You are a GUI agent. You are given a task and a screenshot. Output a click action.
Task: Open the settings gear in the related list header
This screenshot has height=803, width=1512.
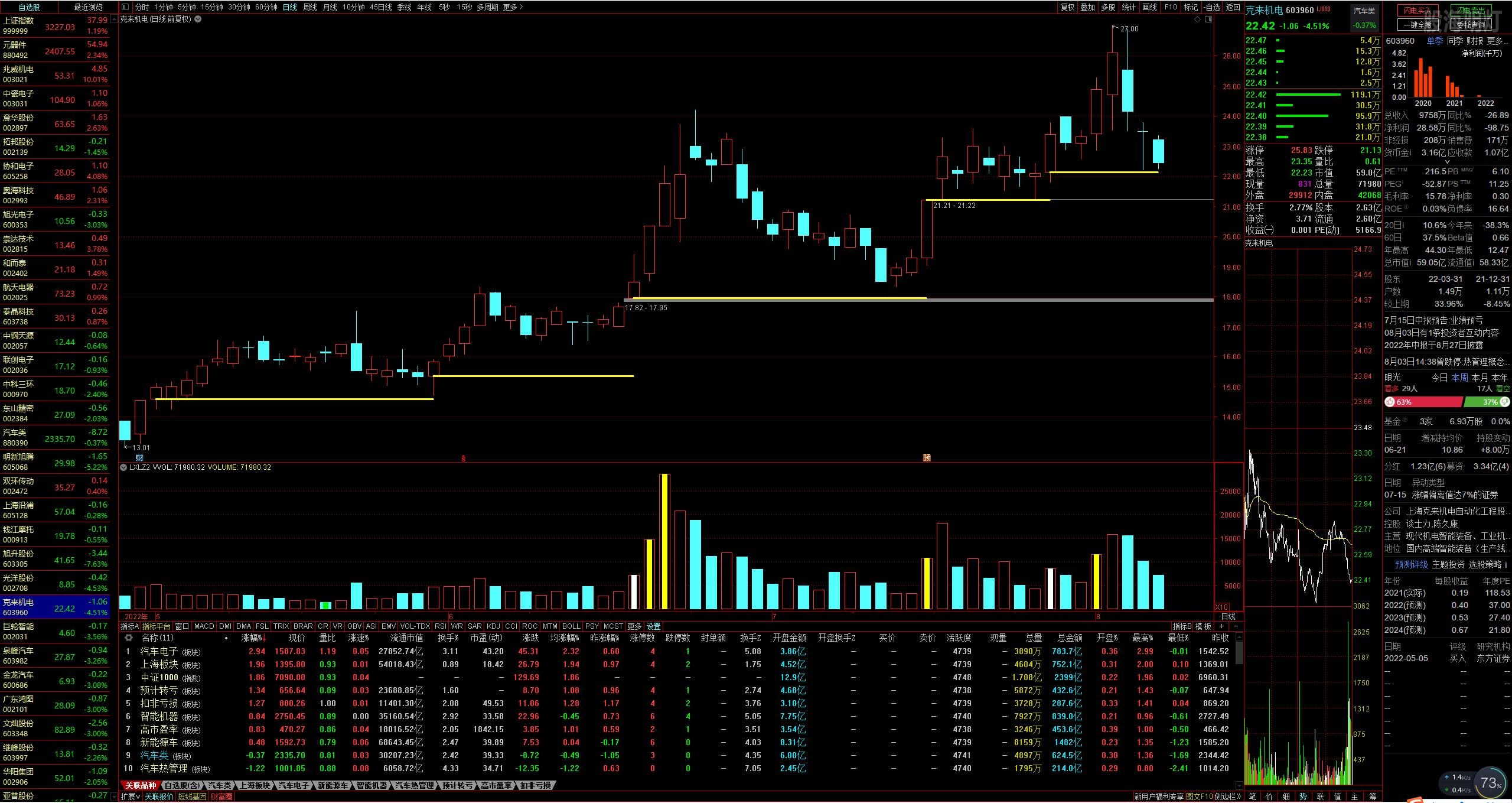pyautogui.click(x=129, y=638)
